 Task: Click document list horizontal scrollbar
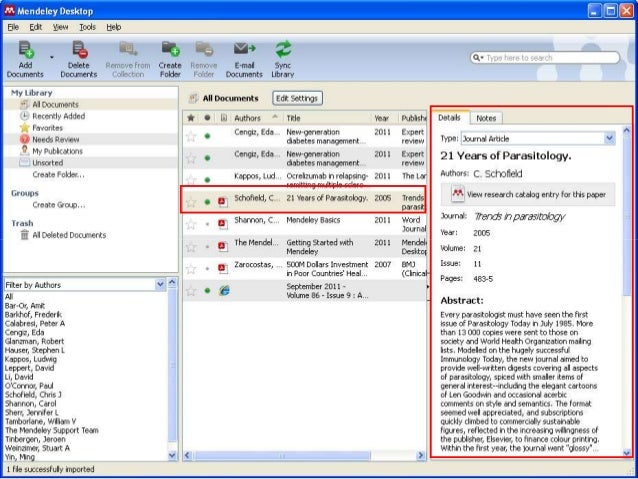tap(282, 455)
